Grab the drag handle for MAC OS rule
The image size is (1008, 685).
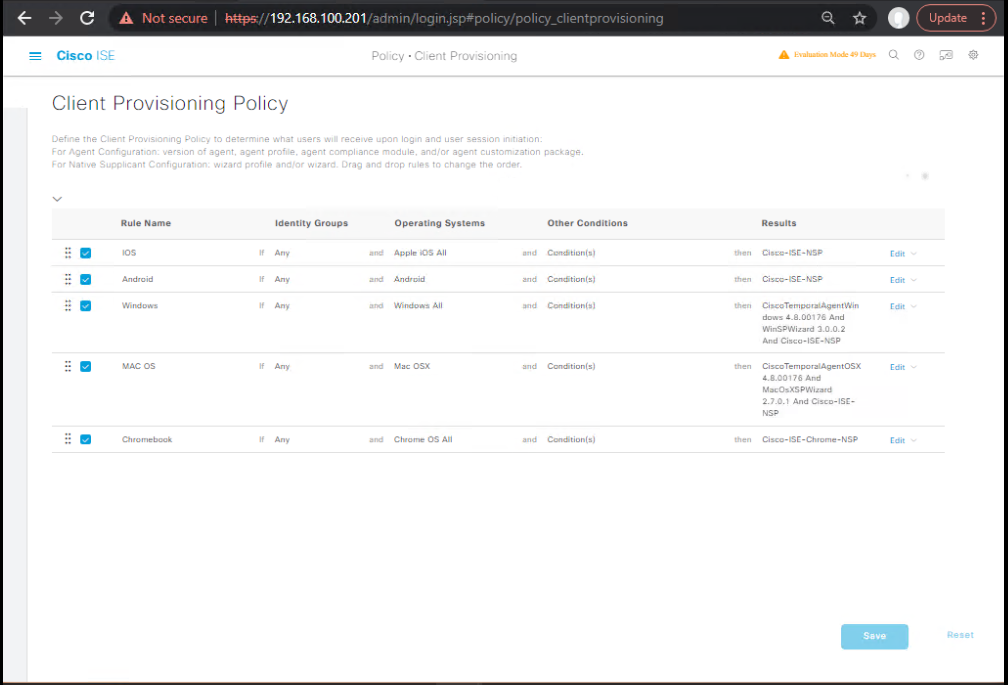(x=68, y=366)
